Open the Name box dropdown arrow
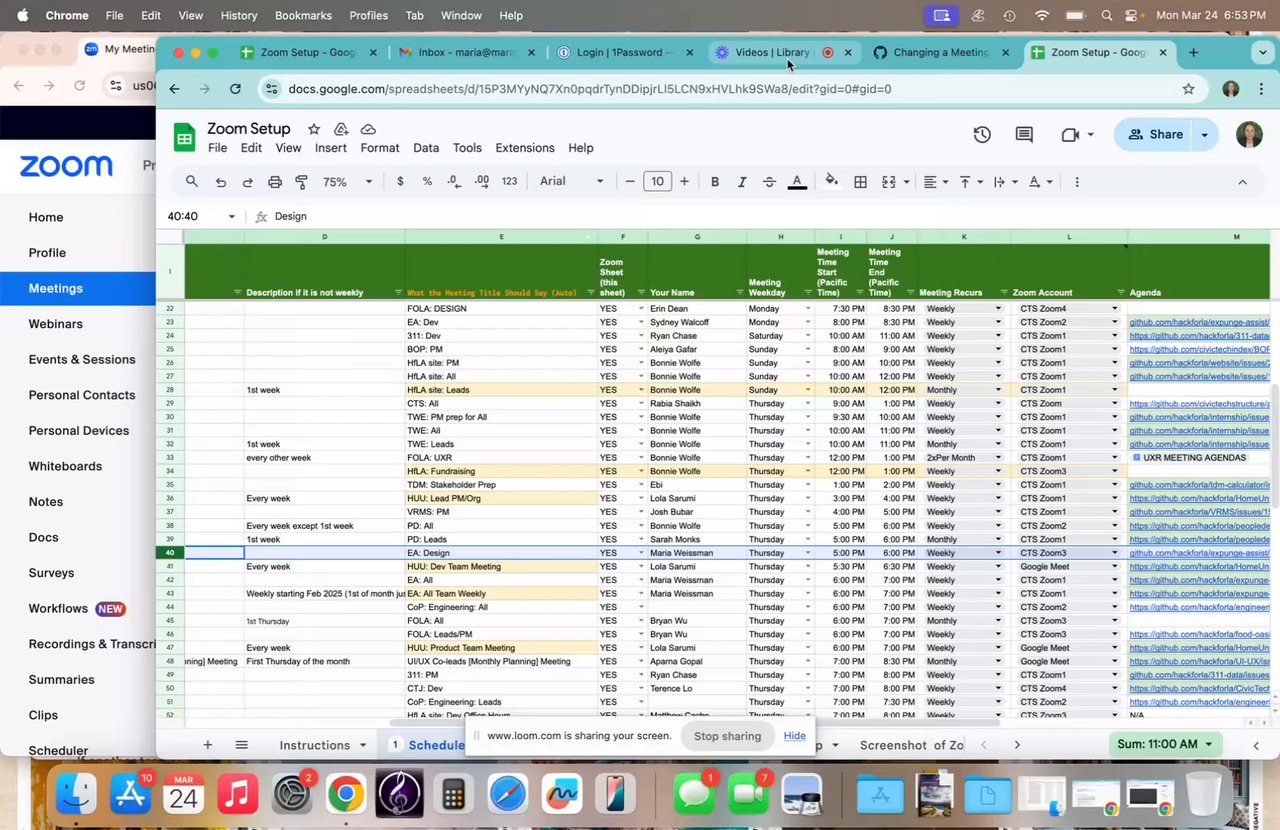Screen dimensions: 1280x830 click(231, 216)
